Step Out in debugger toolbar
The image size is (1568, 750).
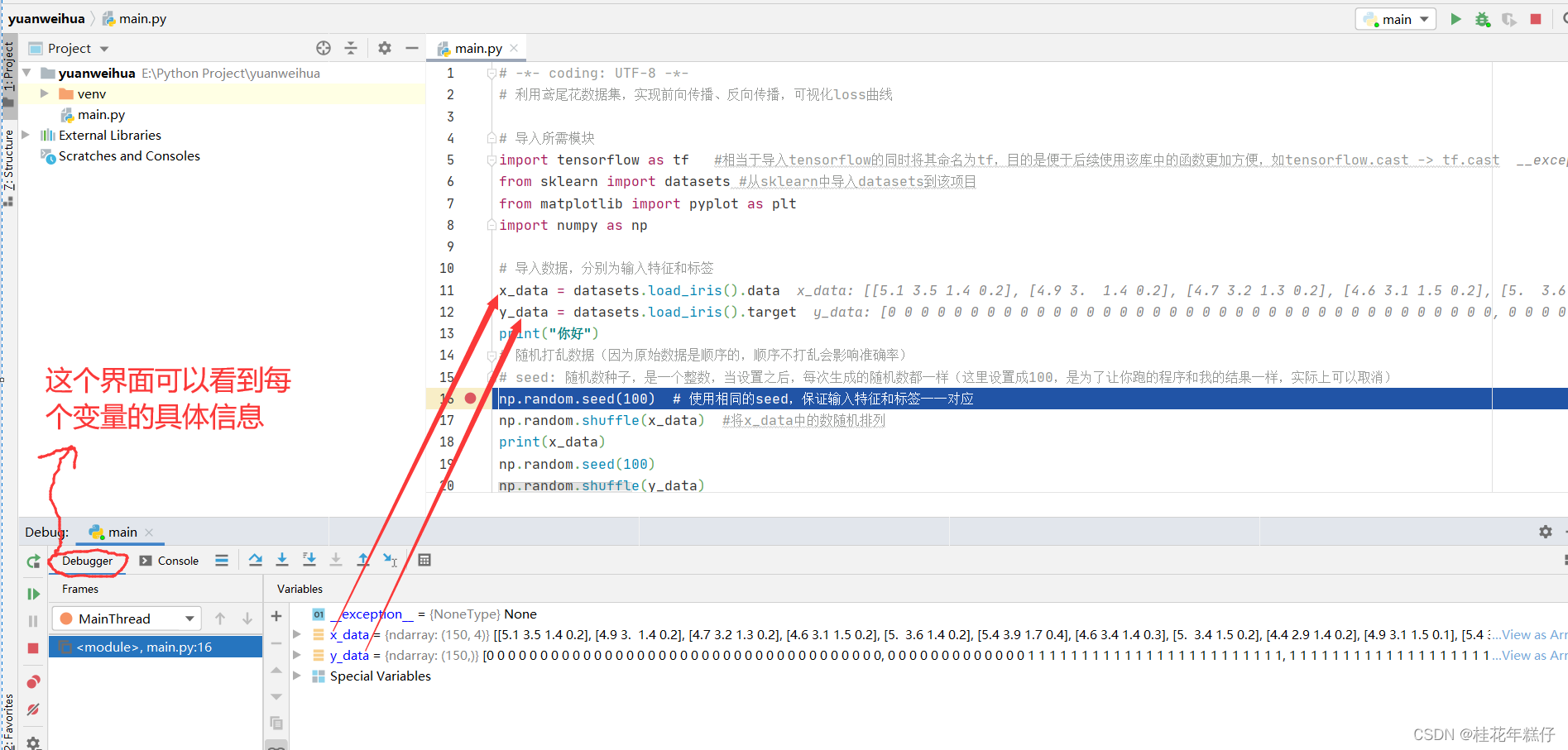(x=363, y=561)
